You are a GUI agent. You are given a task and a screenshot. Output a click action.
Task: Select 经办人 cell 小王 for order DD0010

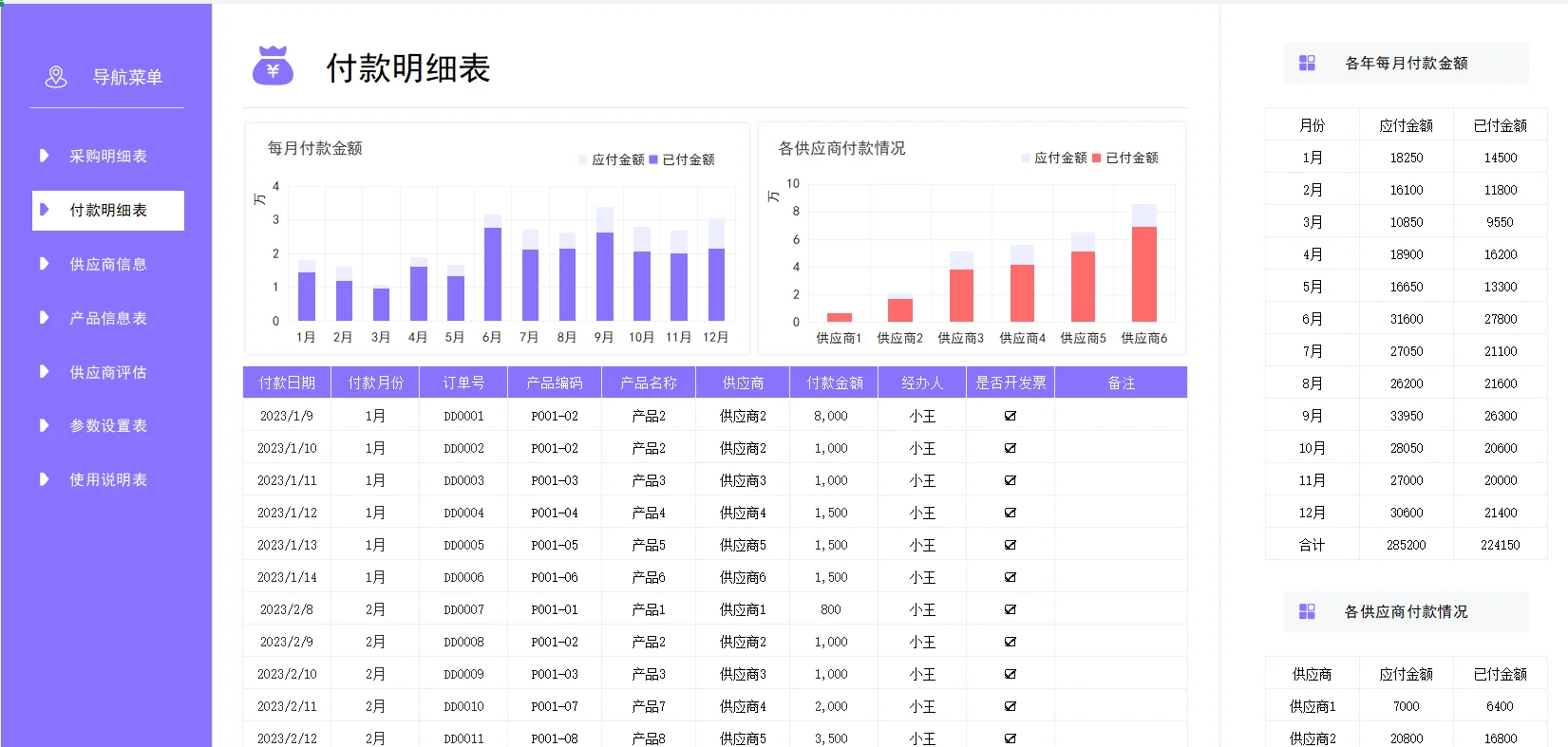[922, 706]
